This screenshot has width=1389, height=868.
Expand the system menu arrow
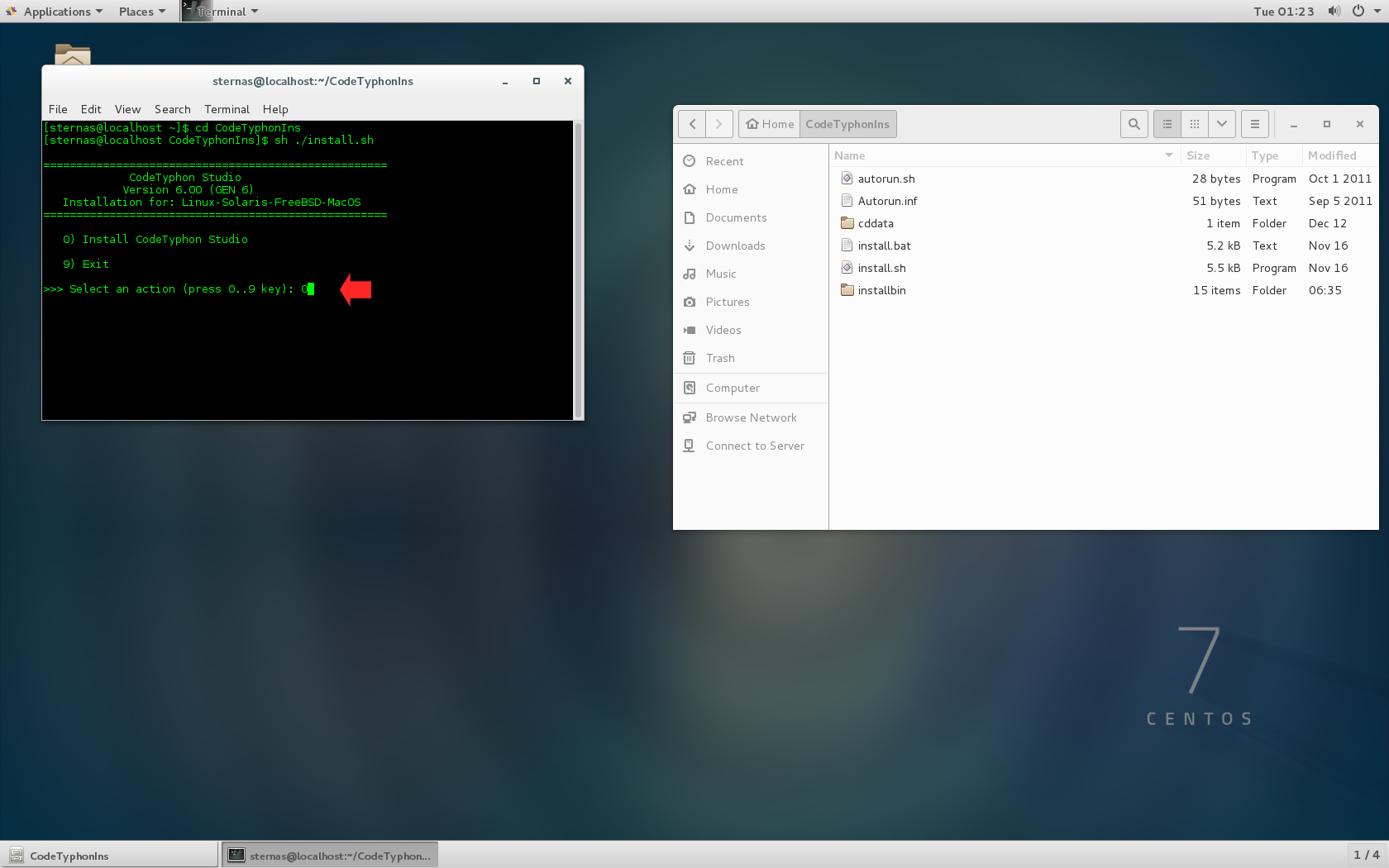coord(1377,12)
